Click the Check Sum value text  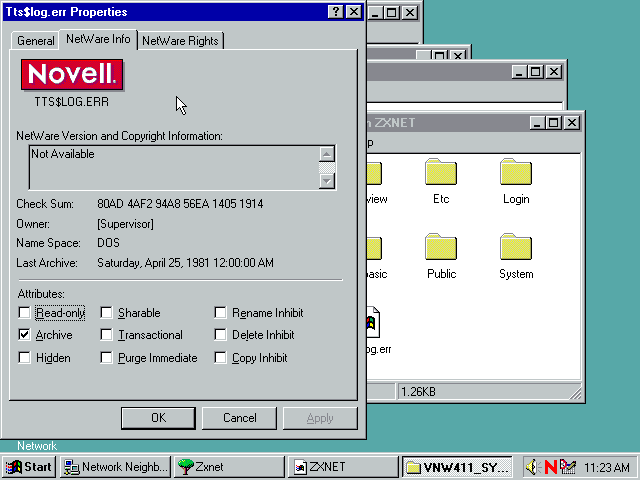click(180, 204)
